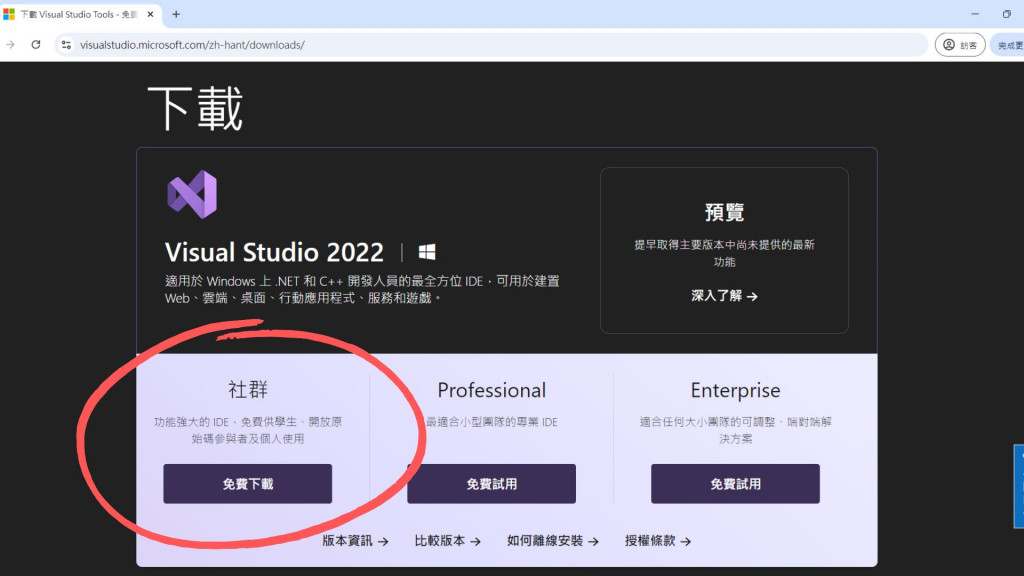The image size is (1024, 576).
Task: Open site information icon in address bar
Action: (x=66, y=44)
